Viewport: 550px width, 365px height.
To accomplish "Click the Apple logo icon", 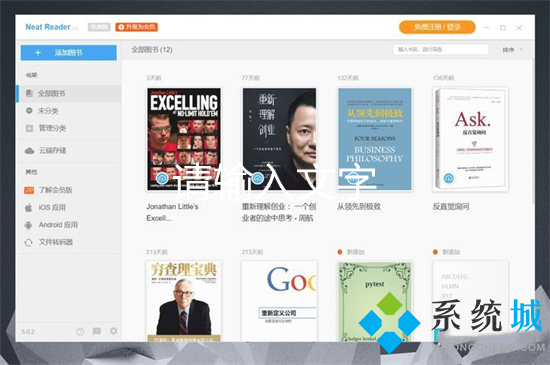I will 29,208.
